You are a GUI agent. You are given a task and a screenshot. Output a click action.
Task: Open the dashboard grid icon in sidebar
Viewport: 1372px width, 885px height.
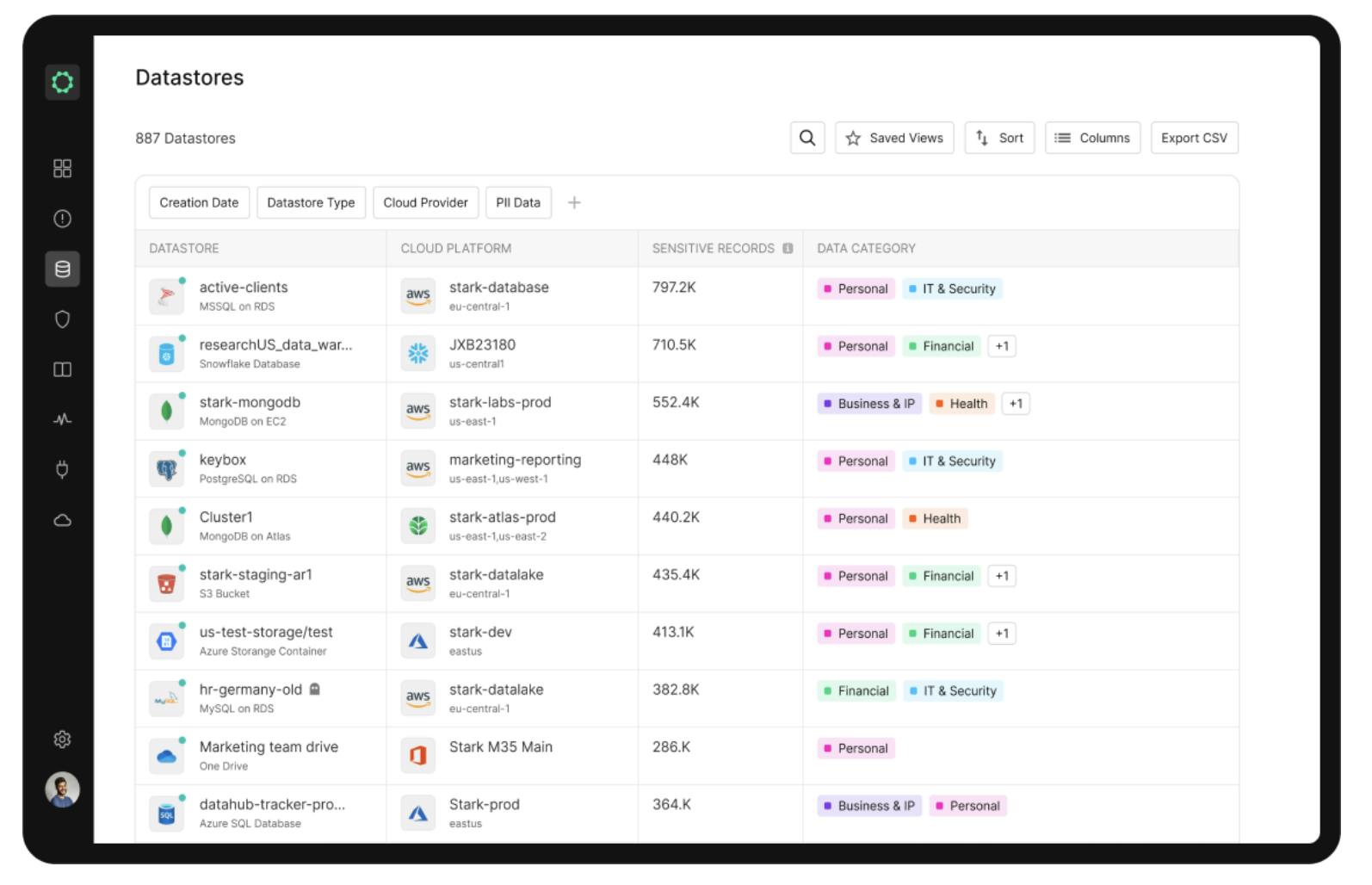point(62,169)
